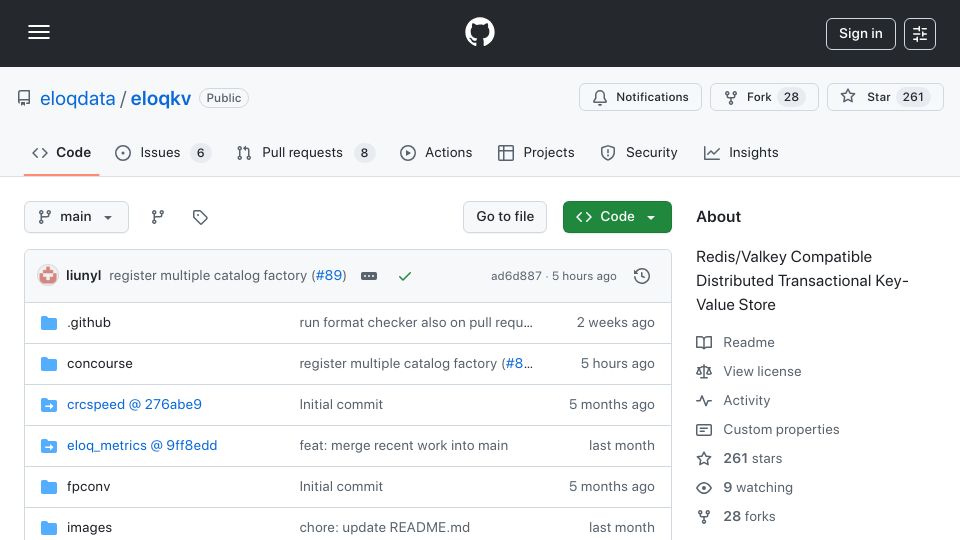The height and width of the screenshot is (540, 960).
Task: View commit history clock icon
Action: (x=642, y=276)
